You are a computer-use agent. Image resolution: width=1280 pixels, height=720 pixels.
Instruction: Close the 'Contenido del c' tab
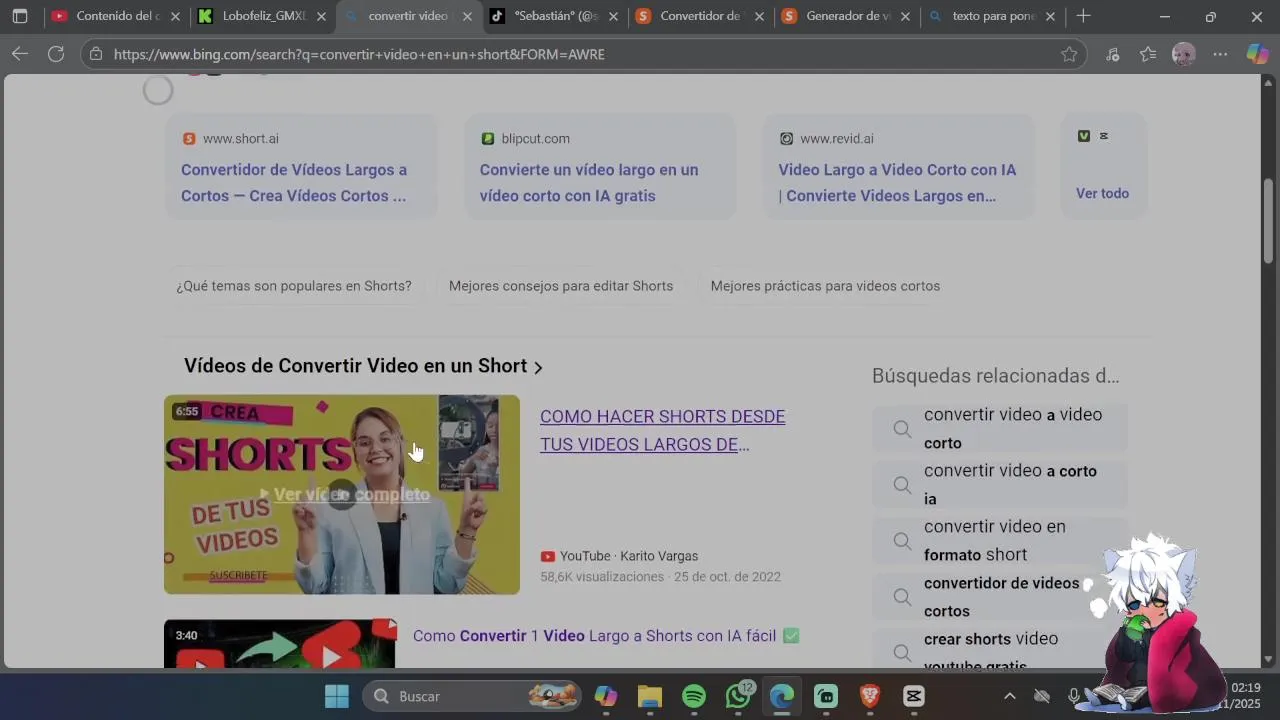click(175, 16)
